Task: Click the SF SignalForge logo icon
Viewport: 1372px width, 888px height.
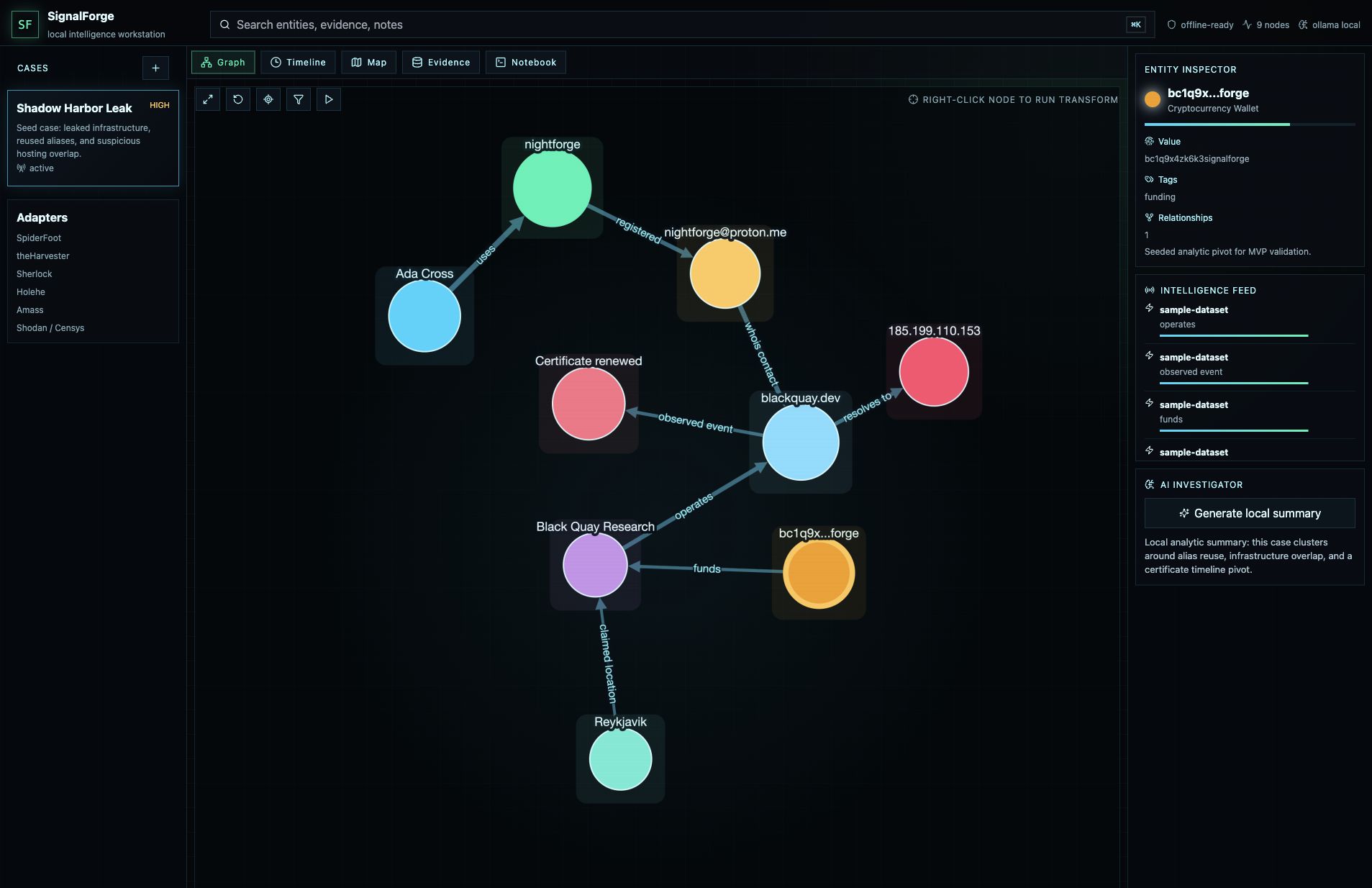Action: (25, 24)
